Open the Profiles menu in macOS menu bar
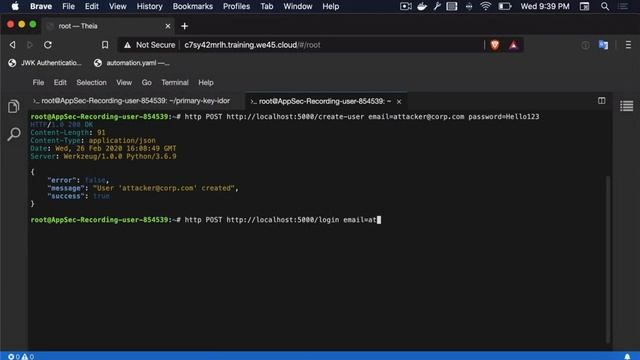Image resolution: width=640 pixels, height=360 pixels. pos(236,6)
